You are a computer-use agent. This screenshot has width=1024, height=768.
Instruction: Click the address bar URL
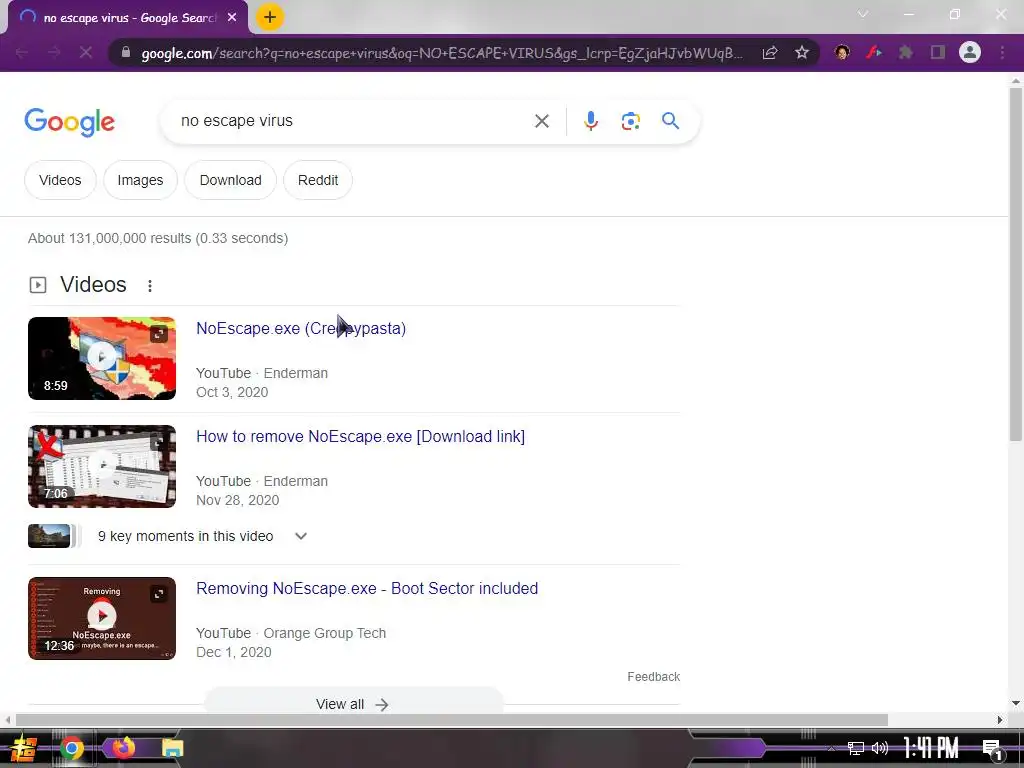coord(441,53)
